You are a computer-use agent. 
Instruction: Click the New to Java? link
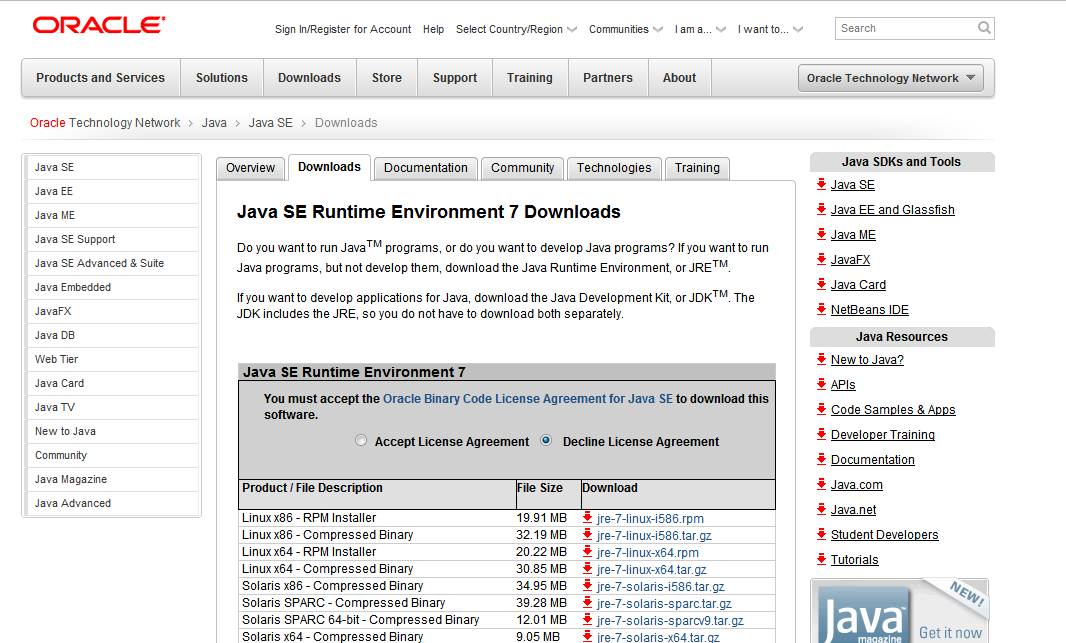point(867,359)
